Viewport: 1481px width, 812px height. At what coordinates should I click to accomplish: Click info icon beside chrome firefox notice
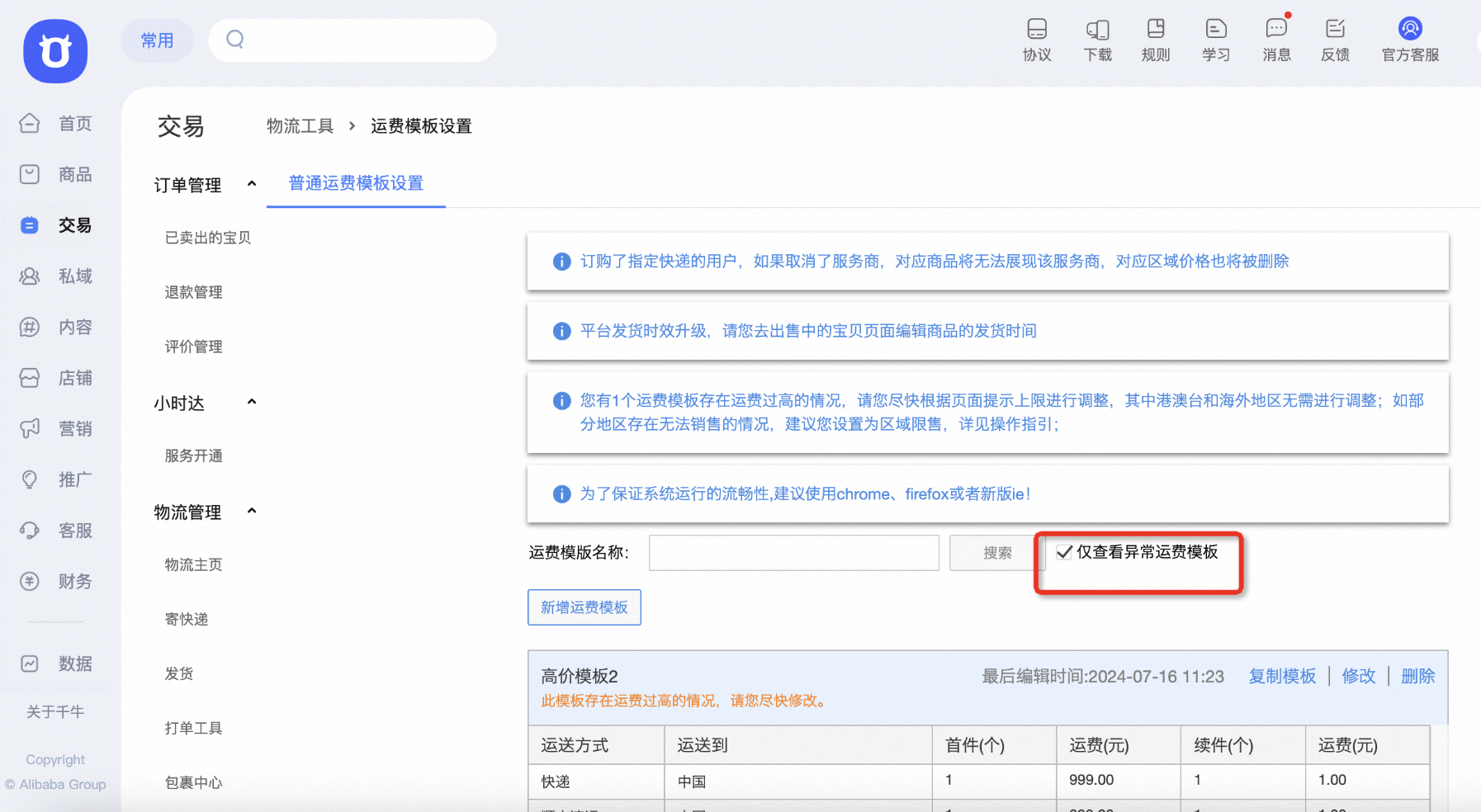point(561,494)
